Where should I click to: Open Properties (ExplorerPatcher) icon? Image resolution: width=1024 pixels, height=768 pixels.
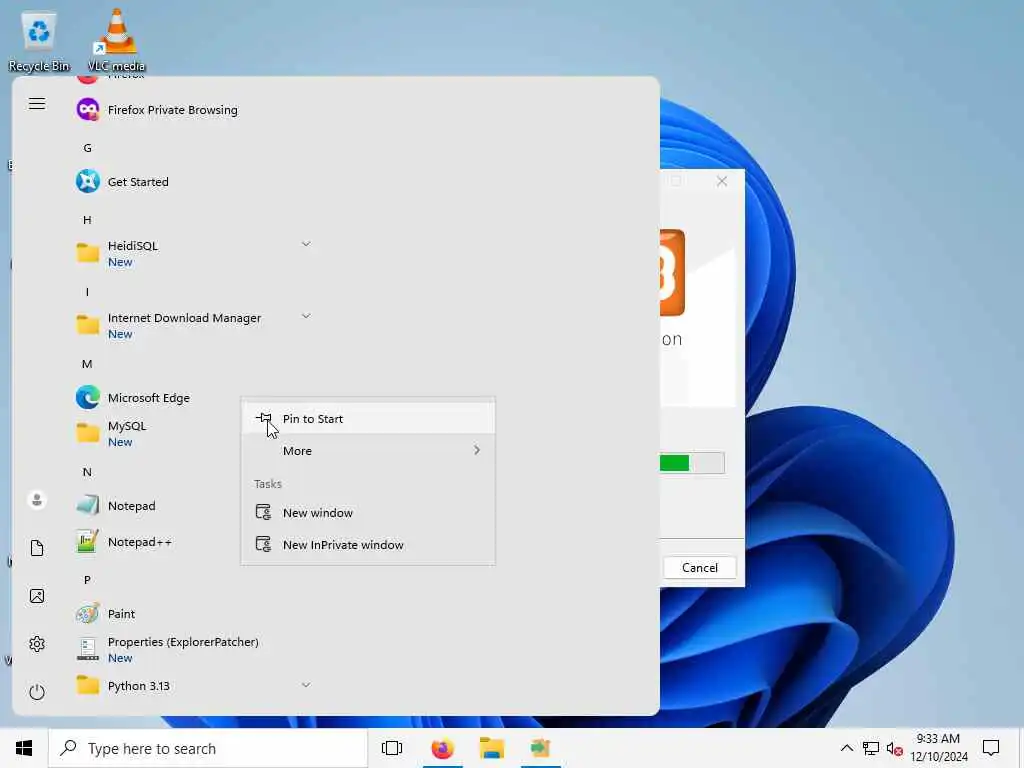click(x=88, y=649)
